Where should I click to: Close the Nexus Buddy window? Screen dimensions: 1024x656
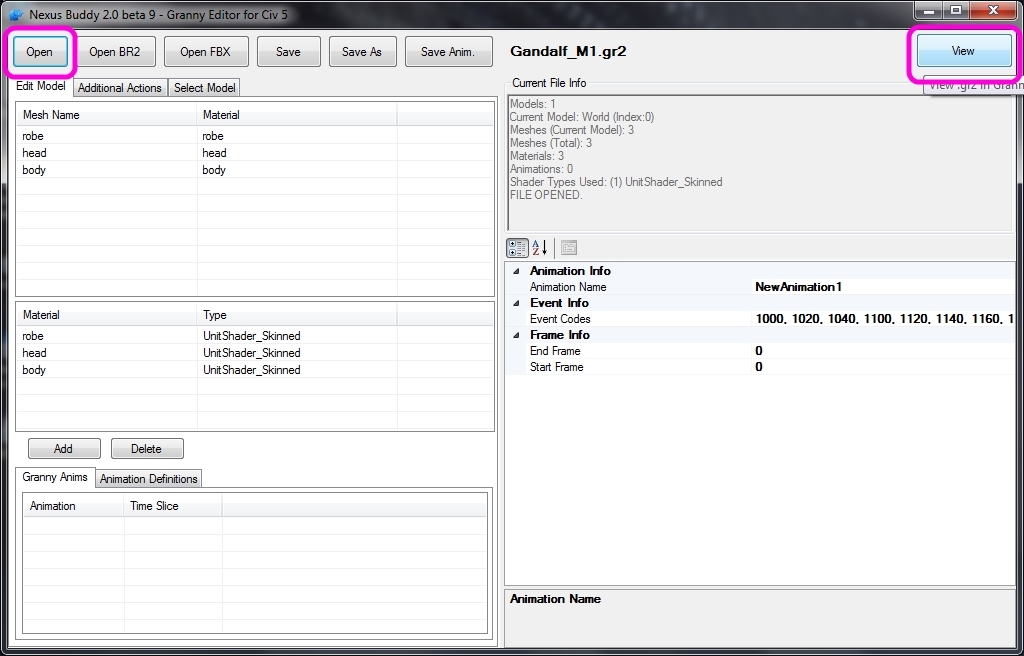(994, 10)
